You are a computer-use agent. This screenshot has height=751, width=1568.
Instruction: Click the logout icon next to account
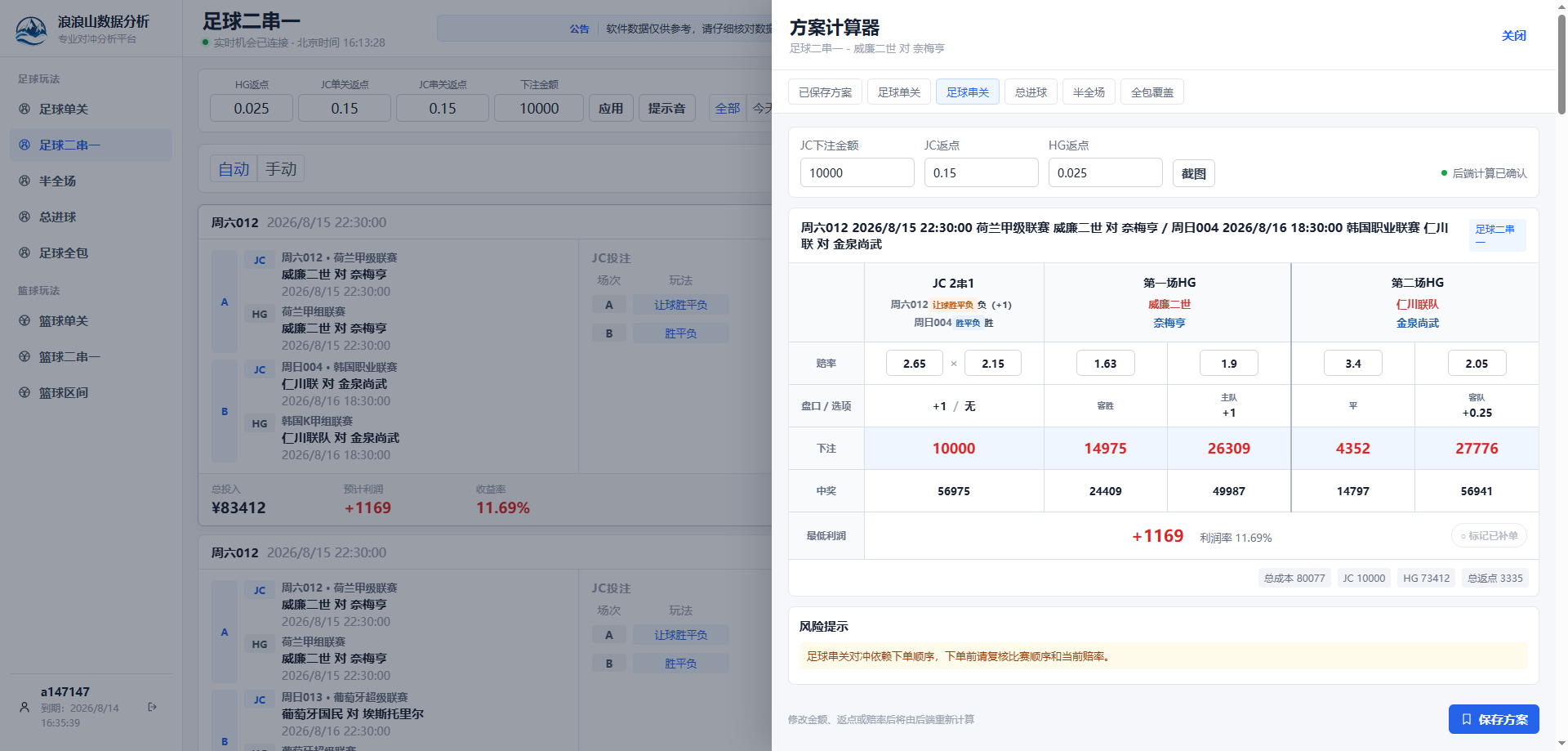[152, 707]
